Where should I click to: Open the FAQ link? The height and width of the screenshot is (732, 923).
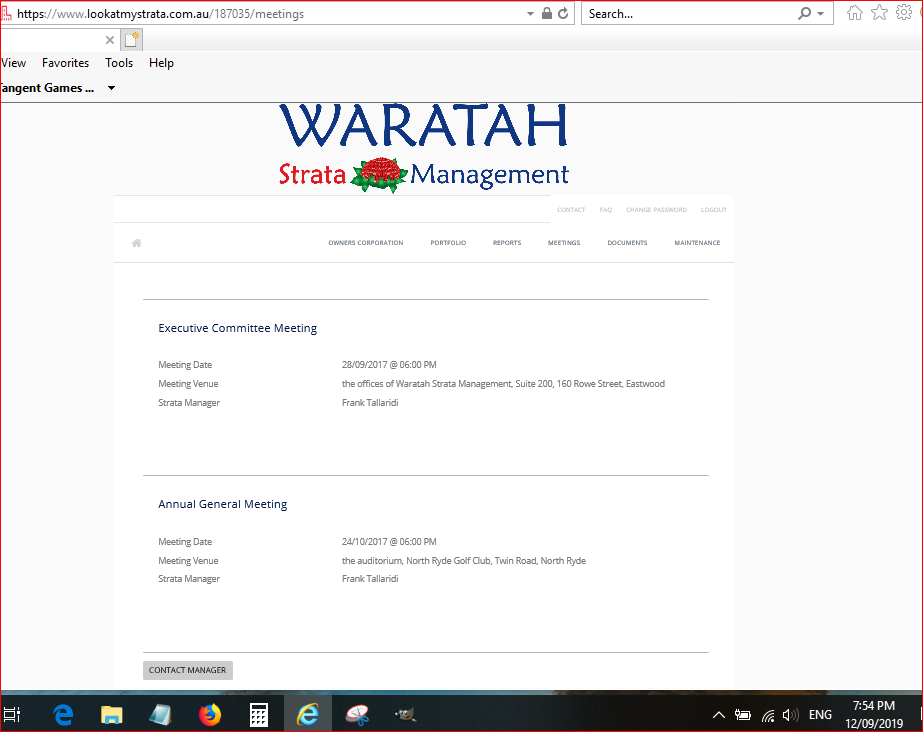coord(606,210)
